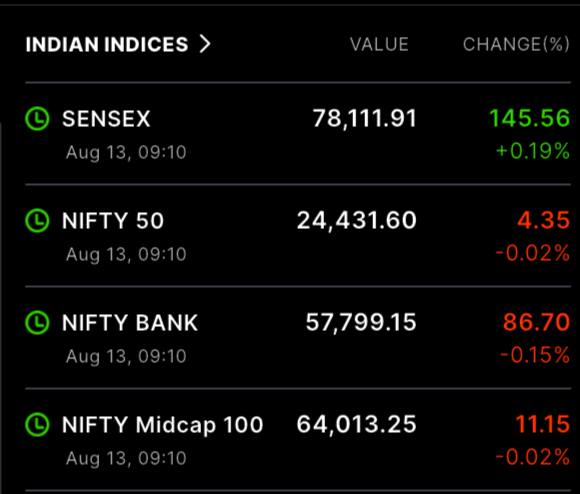Expand Indian Indices with the chevron arrow
The height and width of the screenshot is (494, 580).
pyautogui.click(x=205, y=44)
